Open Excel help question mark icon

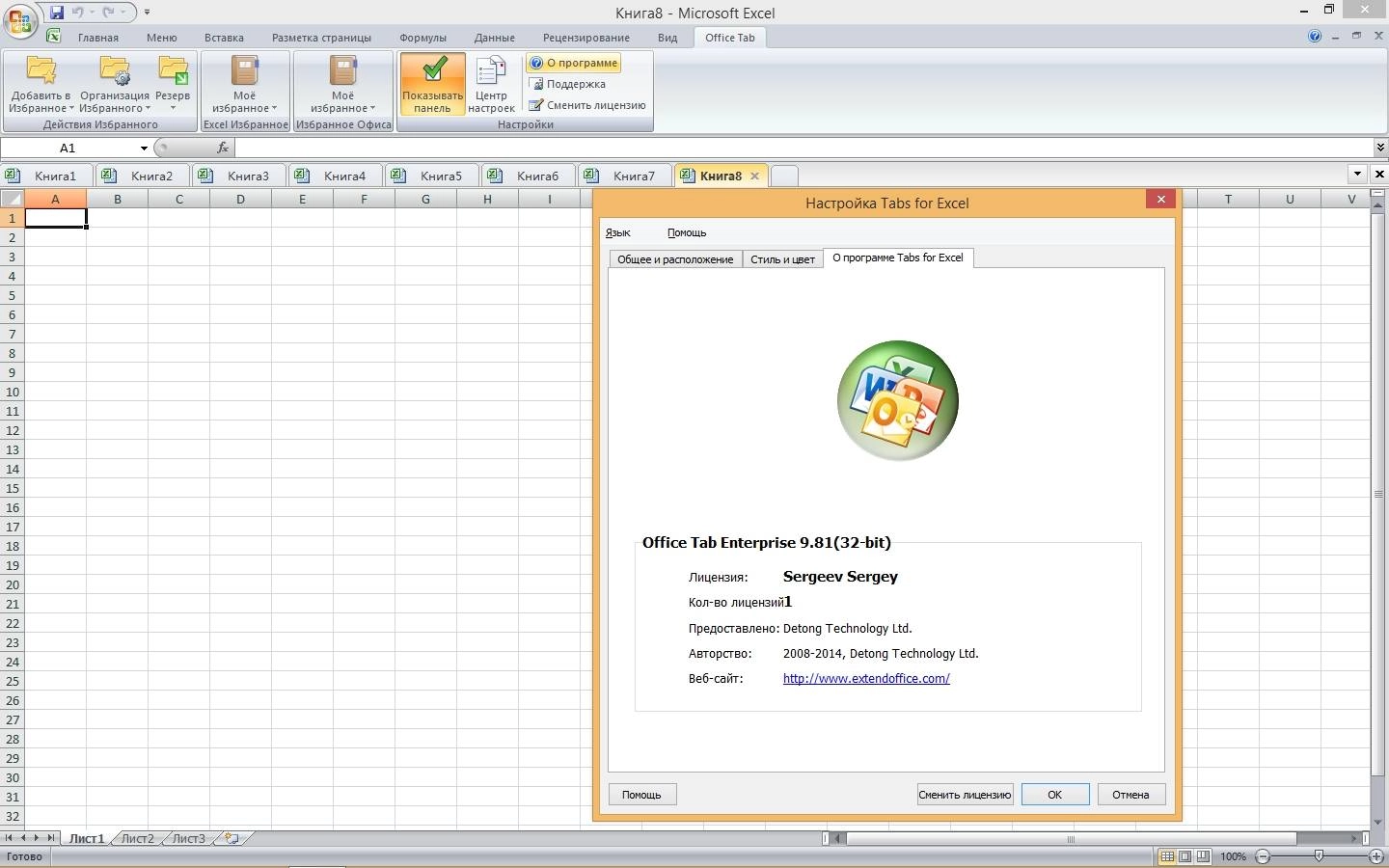coord(1315,37)
